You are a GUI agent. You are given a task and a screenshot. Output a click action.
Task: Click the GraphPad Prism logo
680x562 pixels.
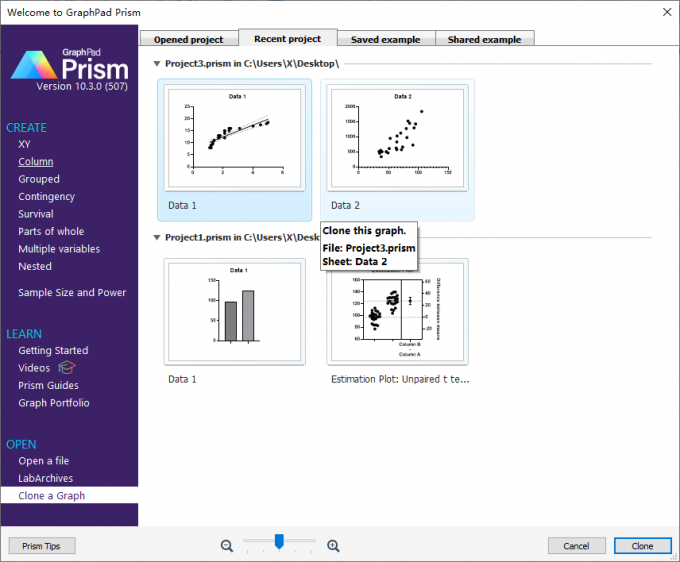[x=69, y=65]
